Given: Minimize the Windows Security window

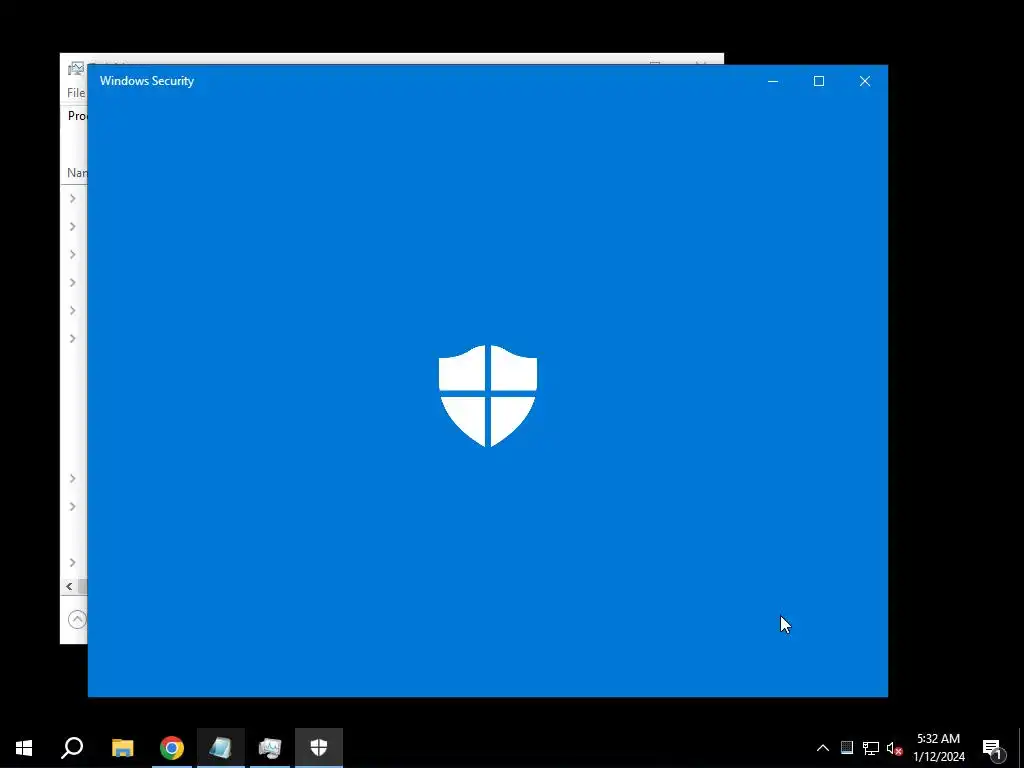Looking at the screenshot, I should 773,81.
